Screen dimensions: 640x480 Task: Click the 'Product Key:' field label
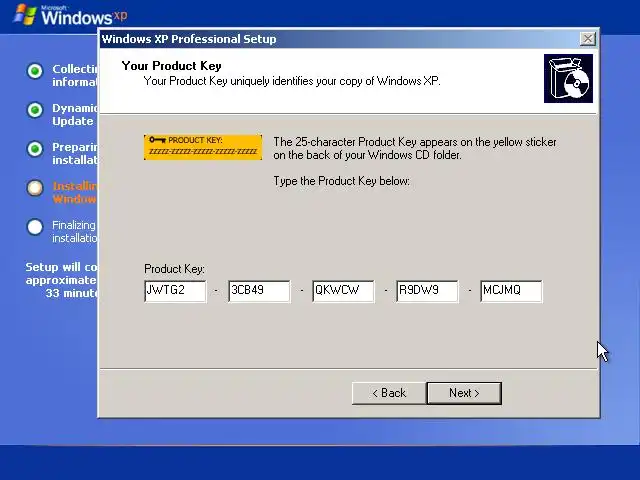pyautogui.click(x=174, y=269)
